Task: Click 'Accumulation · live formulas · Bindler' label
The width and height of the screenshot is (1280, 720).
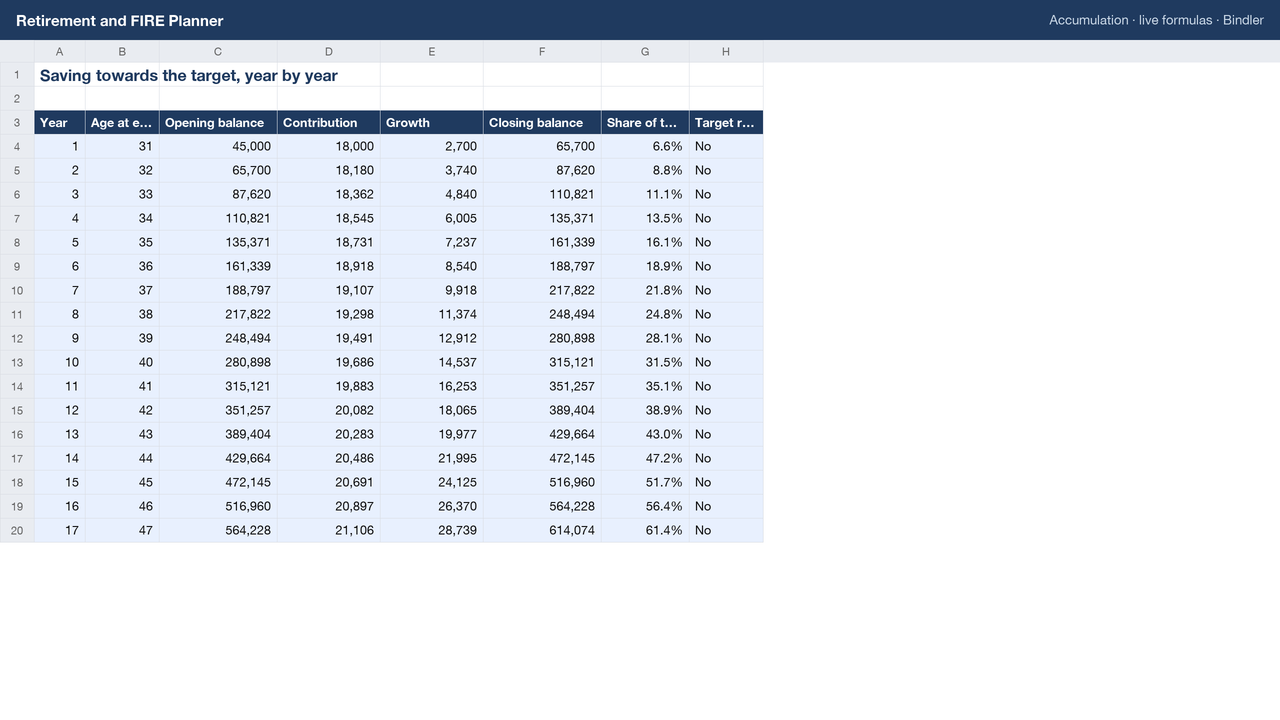Action: 1156,20
